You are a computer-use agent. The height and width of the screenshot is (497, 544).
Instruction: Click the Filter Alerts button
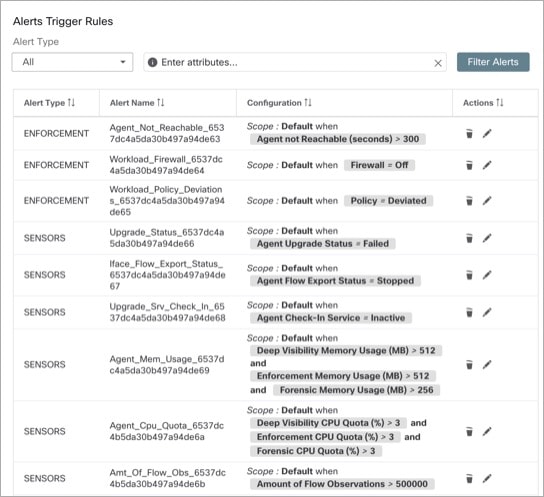click(493, 62)
